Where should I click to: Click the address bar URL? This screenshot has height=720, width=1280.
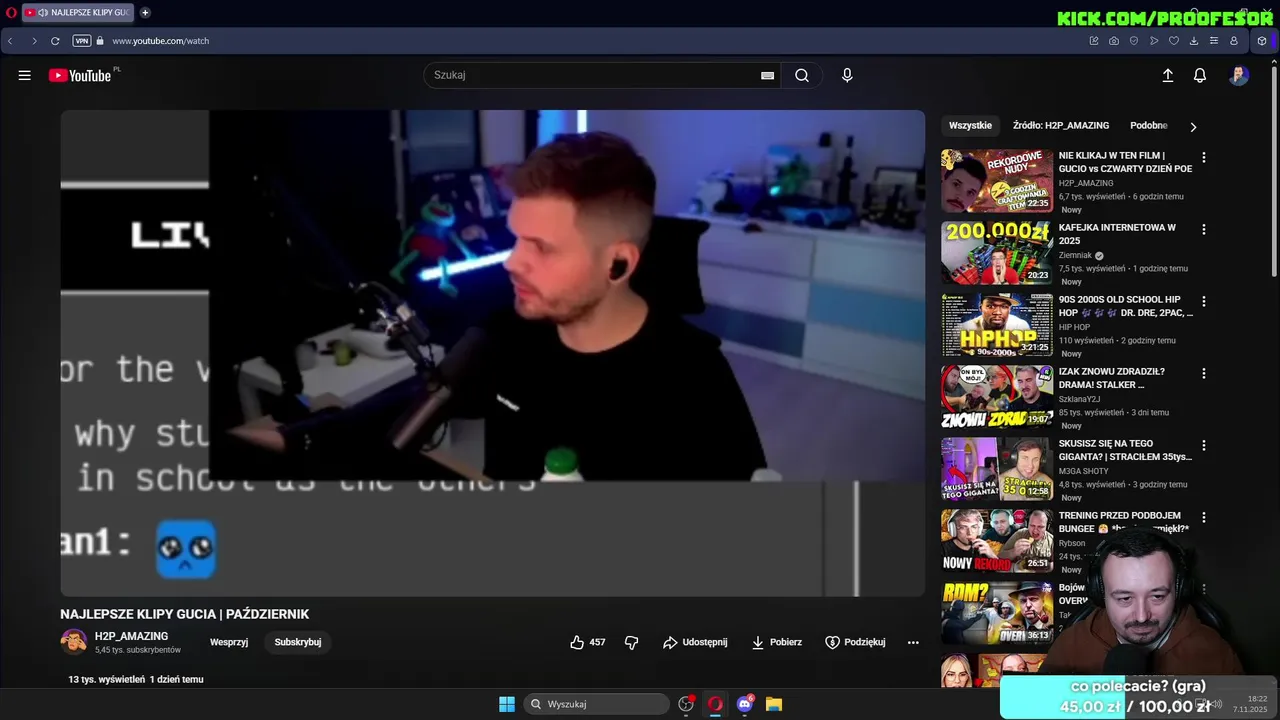click(x=160, y=41)
